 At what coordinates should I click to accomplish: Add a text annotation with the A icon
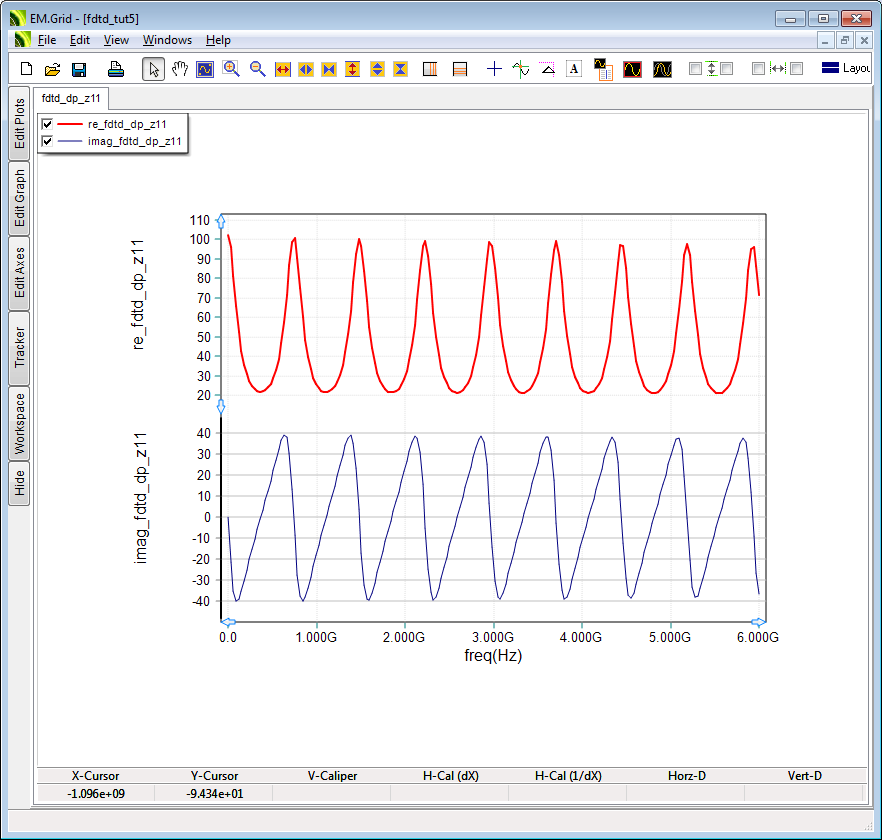click(x=574, y=69)
